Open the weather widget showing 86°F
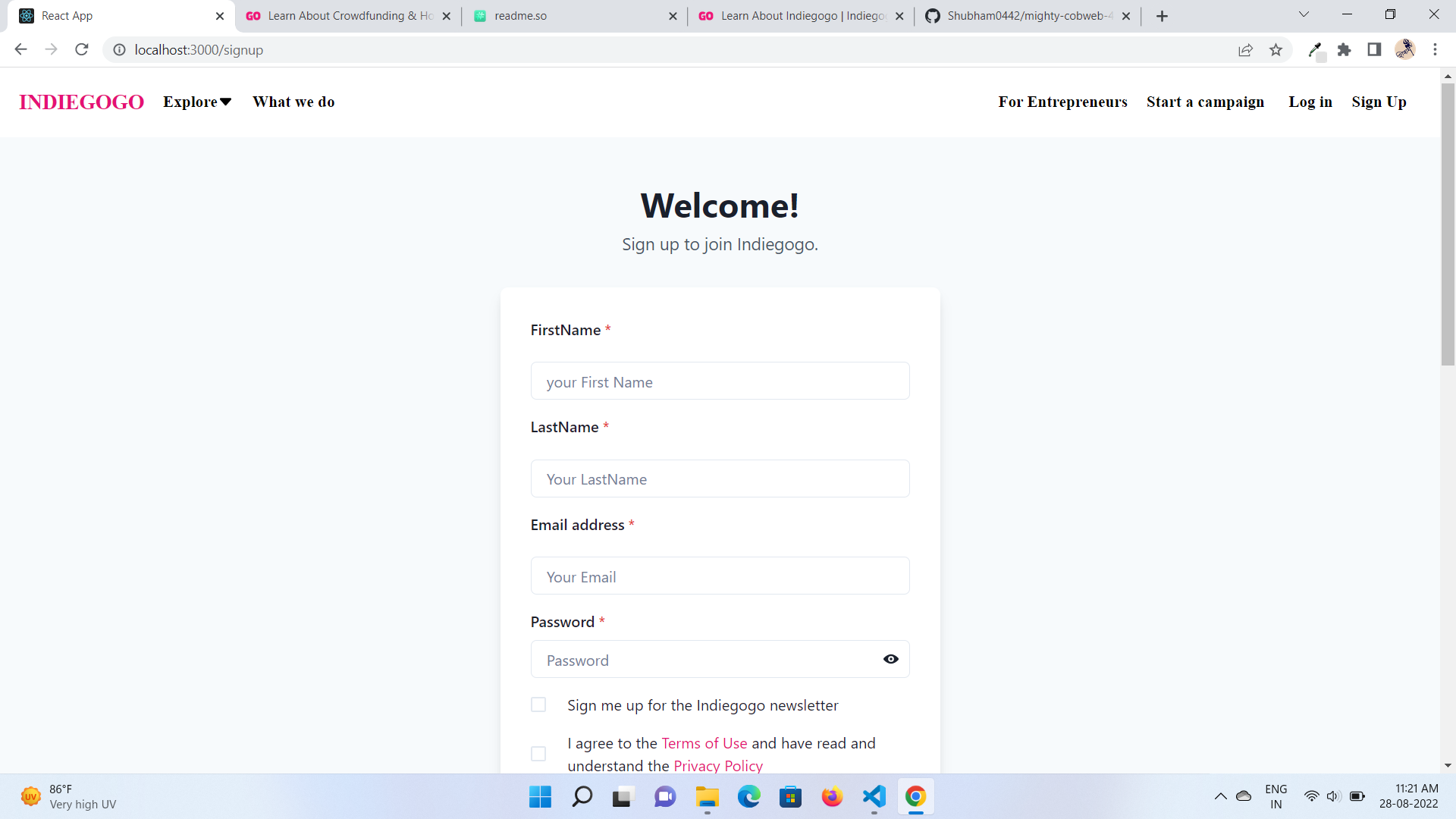This screenshot has width=1456, height=819. pyautogui.click(x=68, y=797)
